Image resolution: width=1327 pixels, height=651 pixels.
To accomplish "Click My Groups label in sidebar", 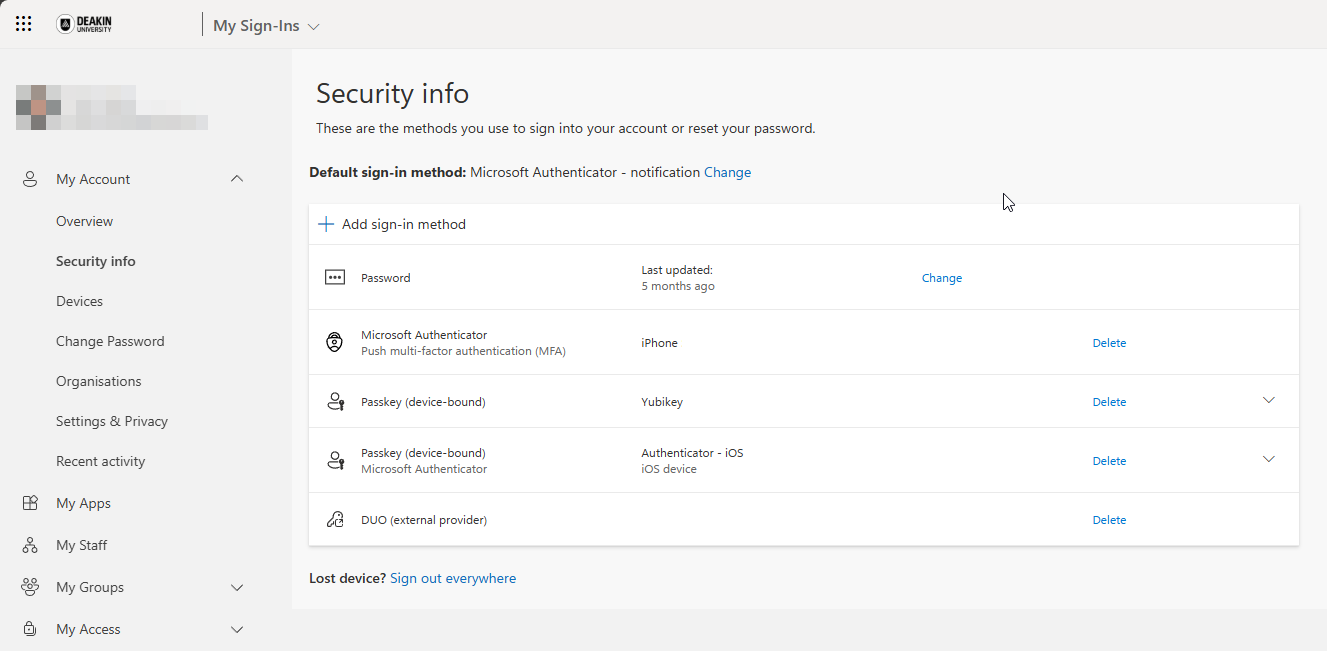I will coord(90,587).
